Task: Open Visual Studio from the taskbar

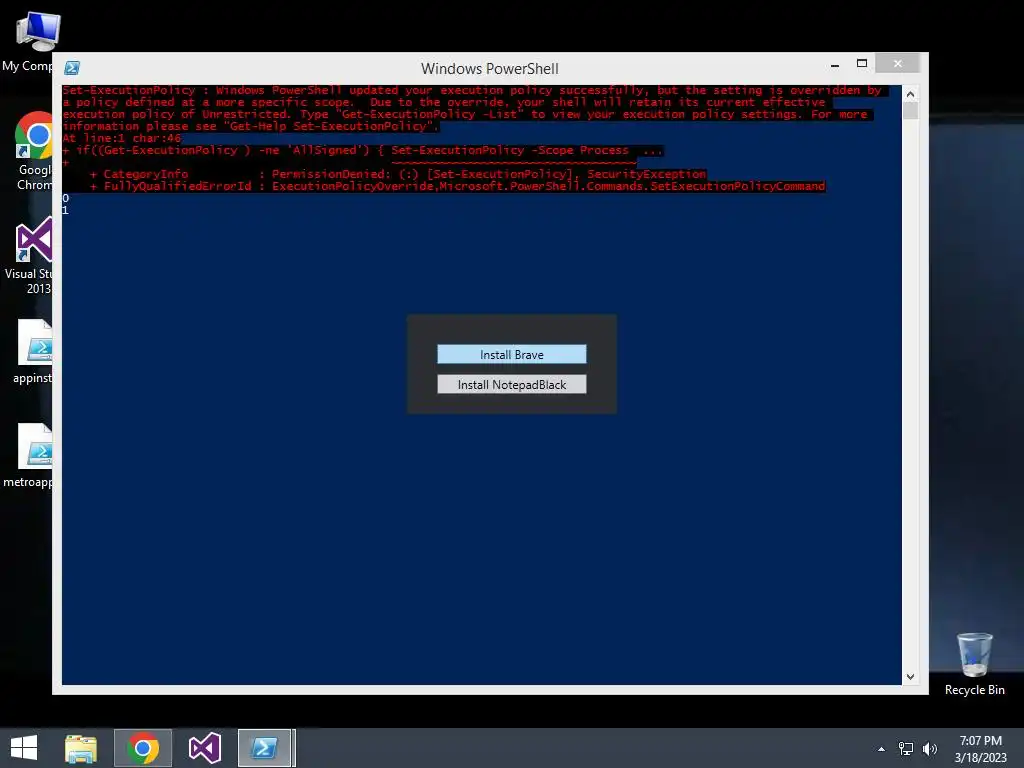Action: pos(204,748)
